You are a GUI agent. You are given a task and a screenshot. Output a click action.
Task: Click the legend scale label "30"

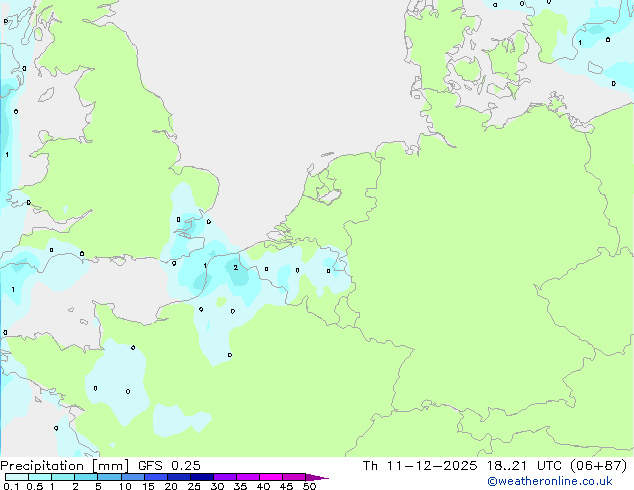(x=217, y=486)
